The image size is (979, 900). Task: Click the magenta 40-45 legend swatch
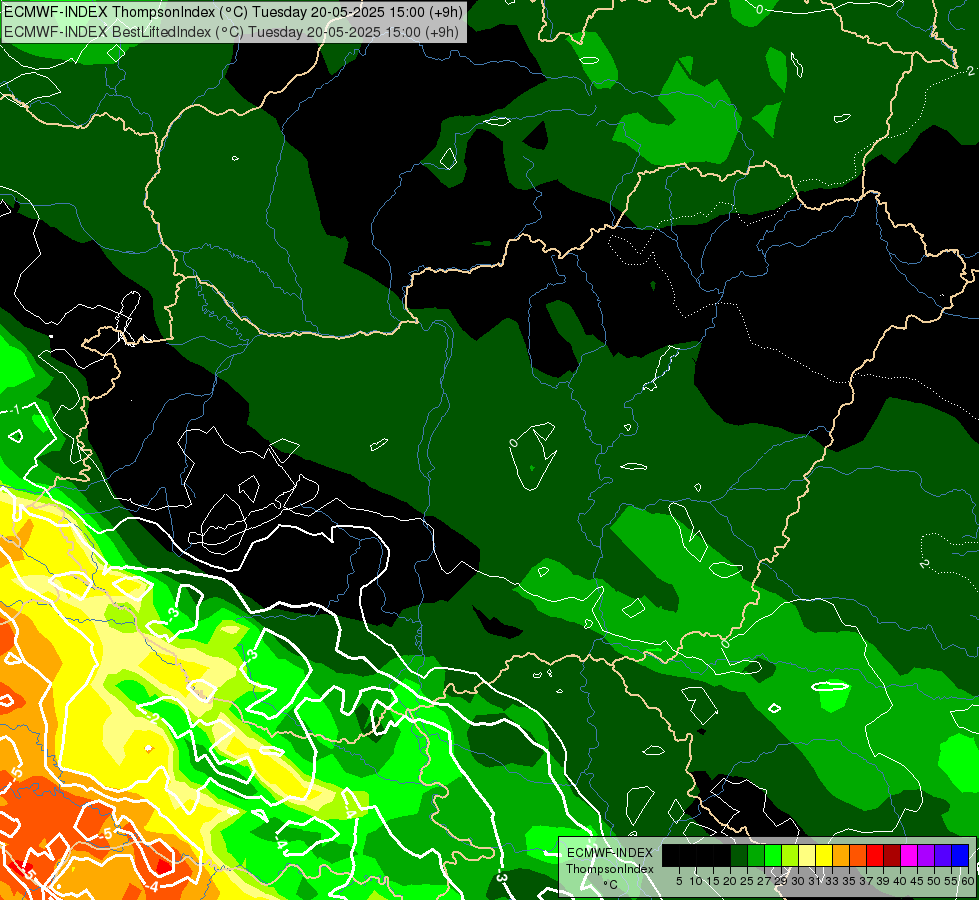[x=909, y=855]
